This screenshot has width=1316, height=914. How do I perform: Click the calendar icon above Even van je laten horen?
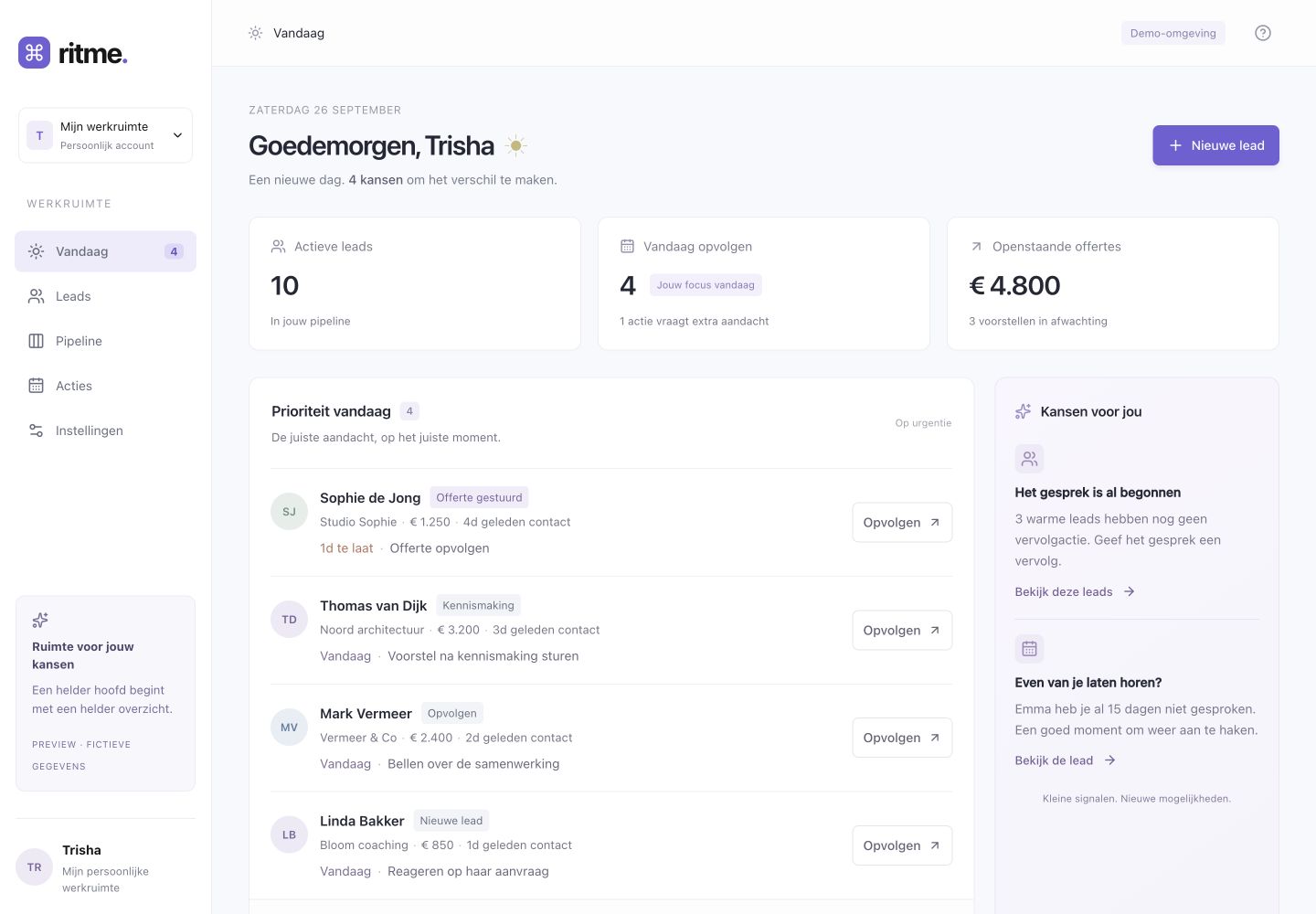coord(1029,649)
